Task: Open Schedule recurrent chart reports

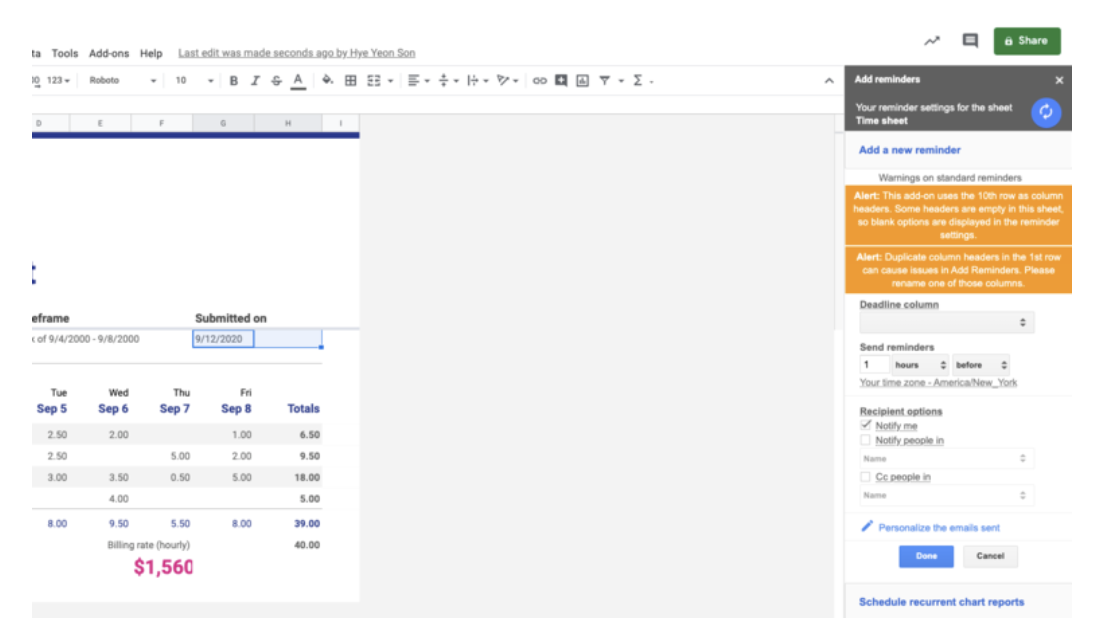Action: coord(941,602)
